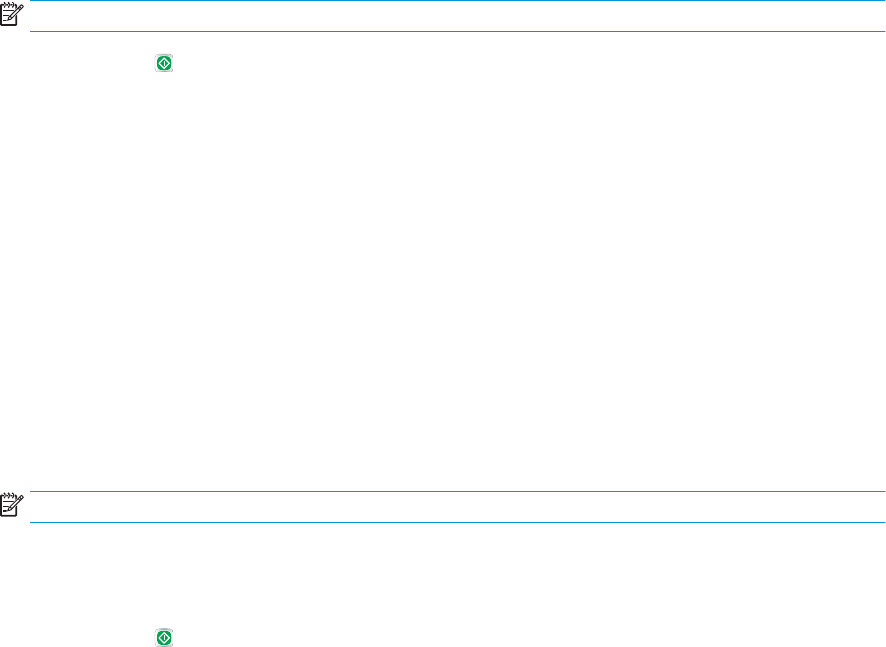Click the lower notepad-and-pencil note icon

12,505
